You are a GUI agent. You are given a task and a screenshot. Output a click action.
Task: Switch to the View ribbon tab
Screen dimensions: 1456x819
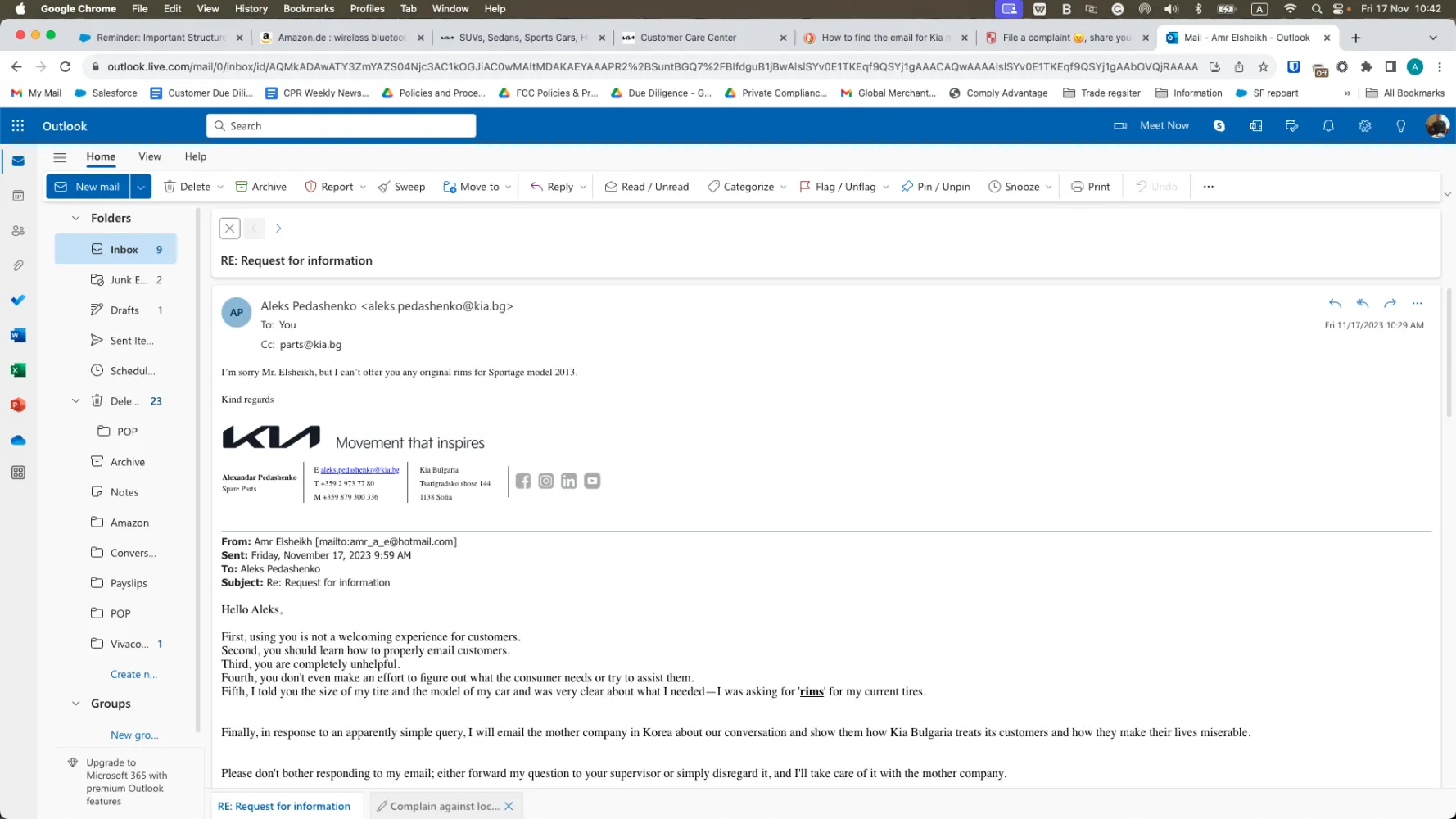tap(150, 156)
